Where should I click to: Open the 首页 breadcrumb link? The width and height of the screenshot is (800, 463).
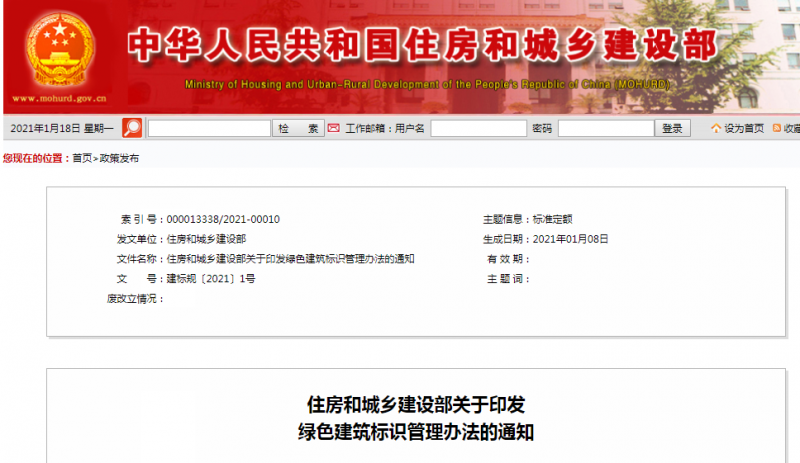tap(82, 158)
